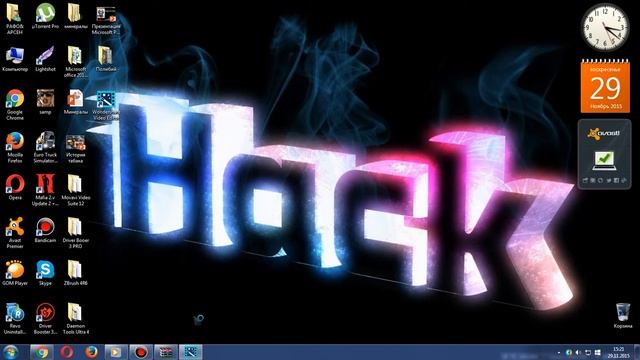The height and width of the screenshot is (360, 640).
Task: Launch Avast Premier desktop shortcut
Action: (x=15, y=233)
